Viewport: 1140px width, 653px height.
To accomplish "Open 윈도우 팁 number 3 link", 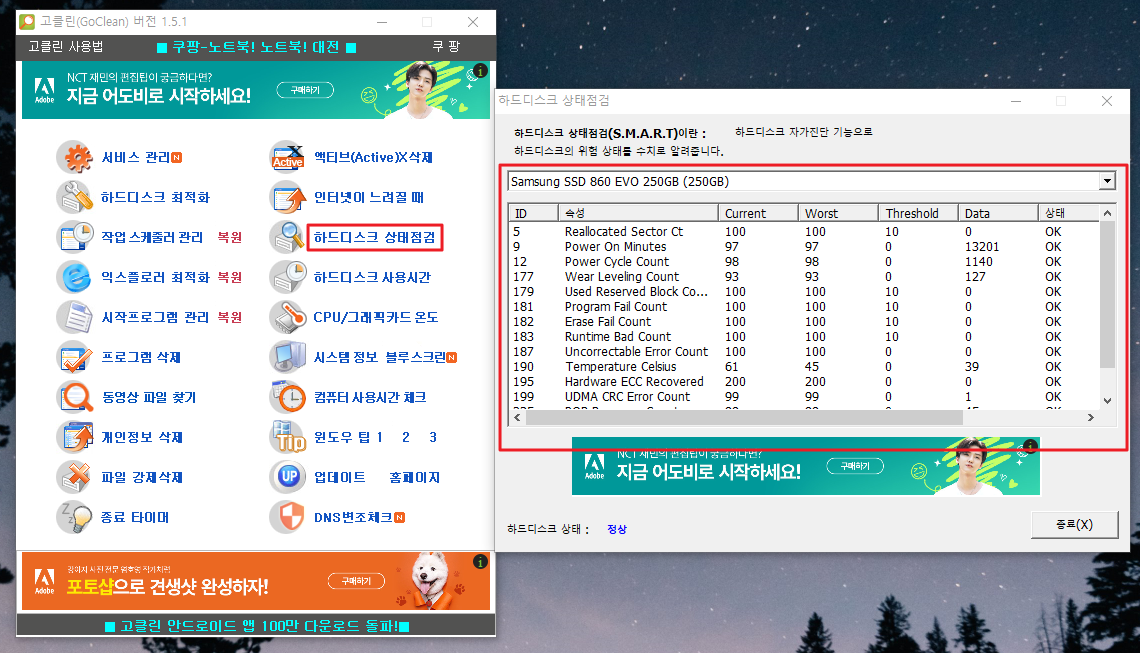I will [433, 437].
